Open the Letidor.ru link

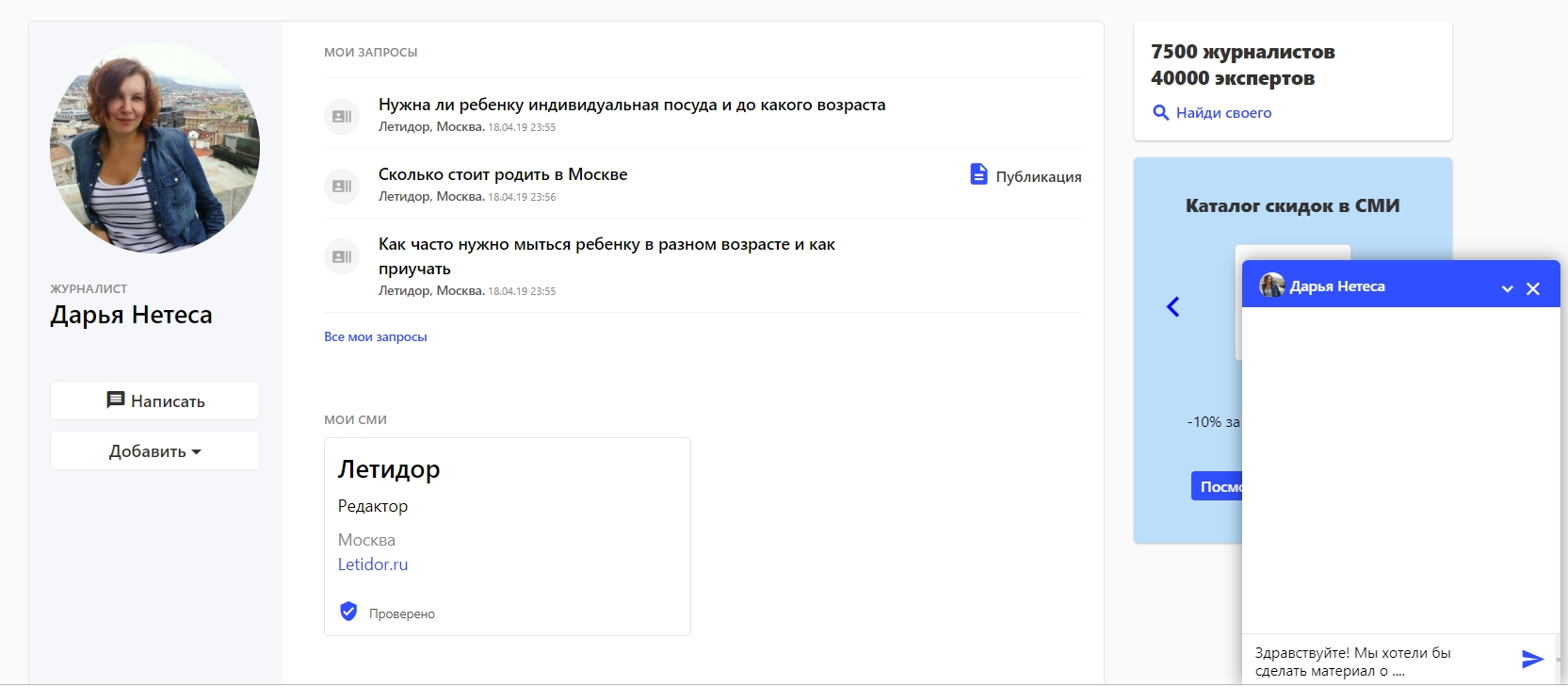(x=373, y=564)
